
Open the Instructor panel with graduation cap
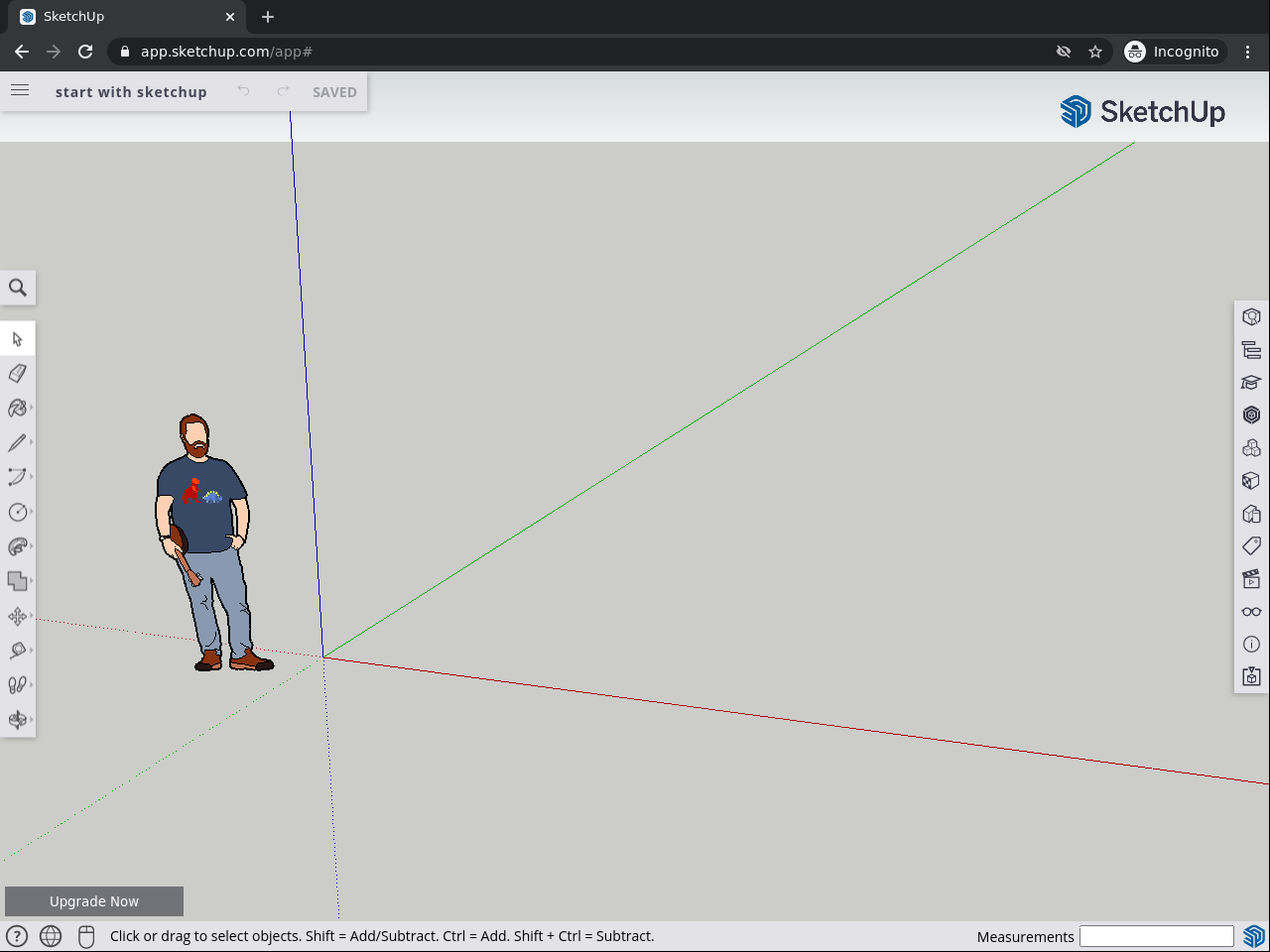(1251, 383)
